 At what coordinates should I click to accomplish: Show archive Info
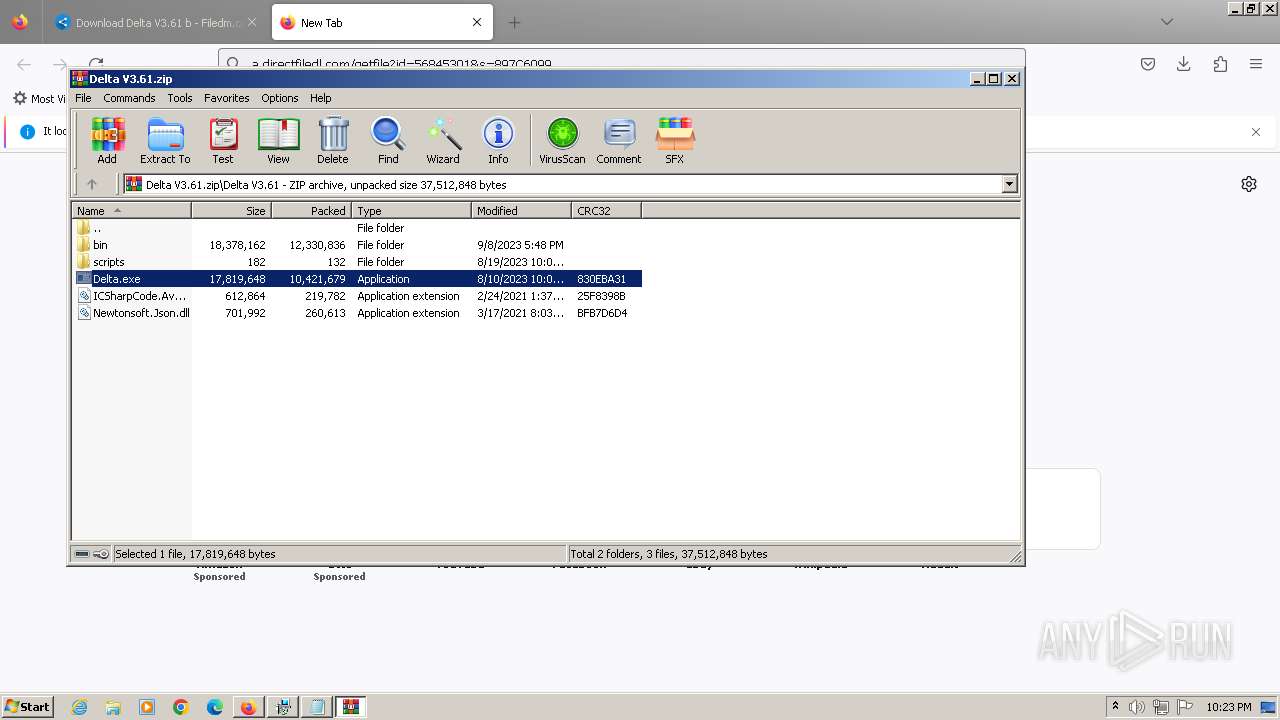coord(498,140)
